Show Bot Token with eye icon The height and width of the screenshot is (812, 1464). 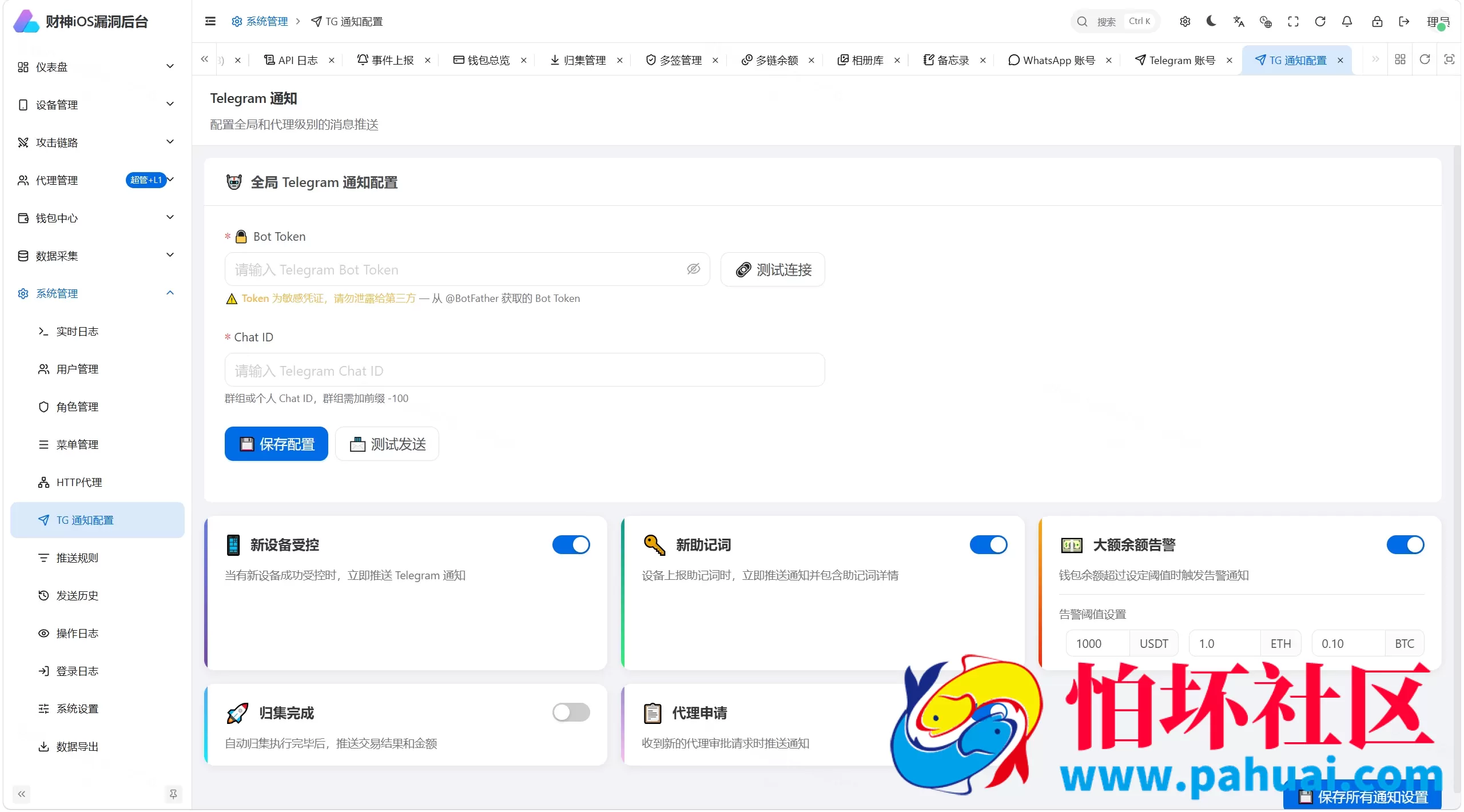coord(693,269)
